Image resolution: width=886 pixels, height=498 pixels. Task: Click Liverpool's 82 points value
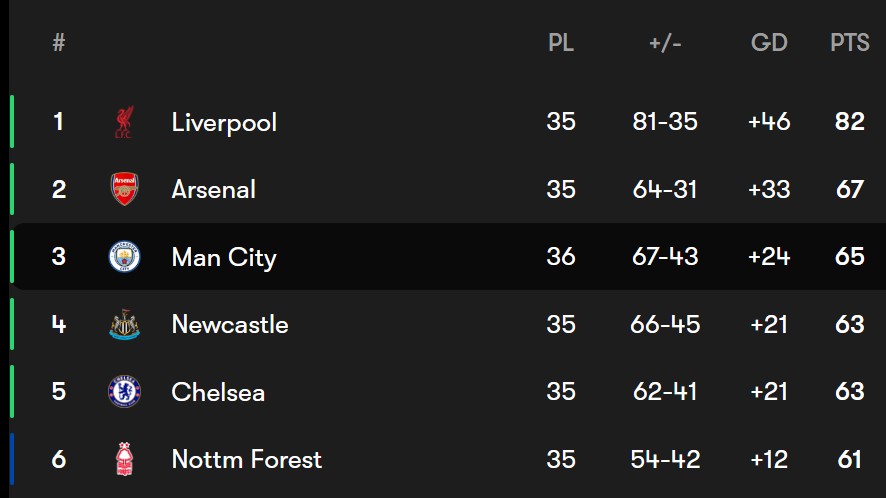point(850,122)
